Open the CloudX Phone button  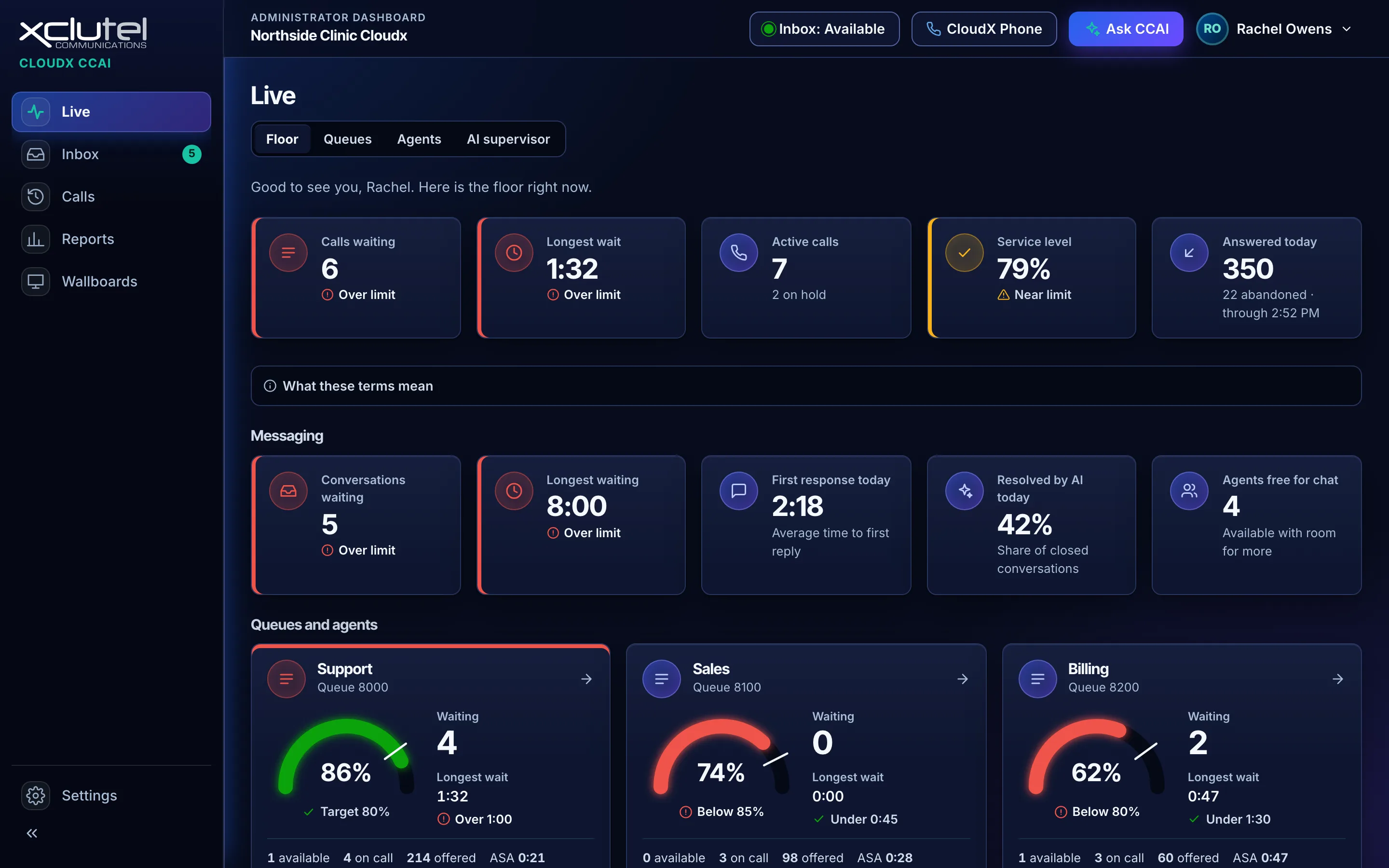tap(984, 29)
